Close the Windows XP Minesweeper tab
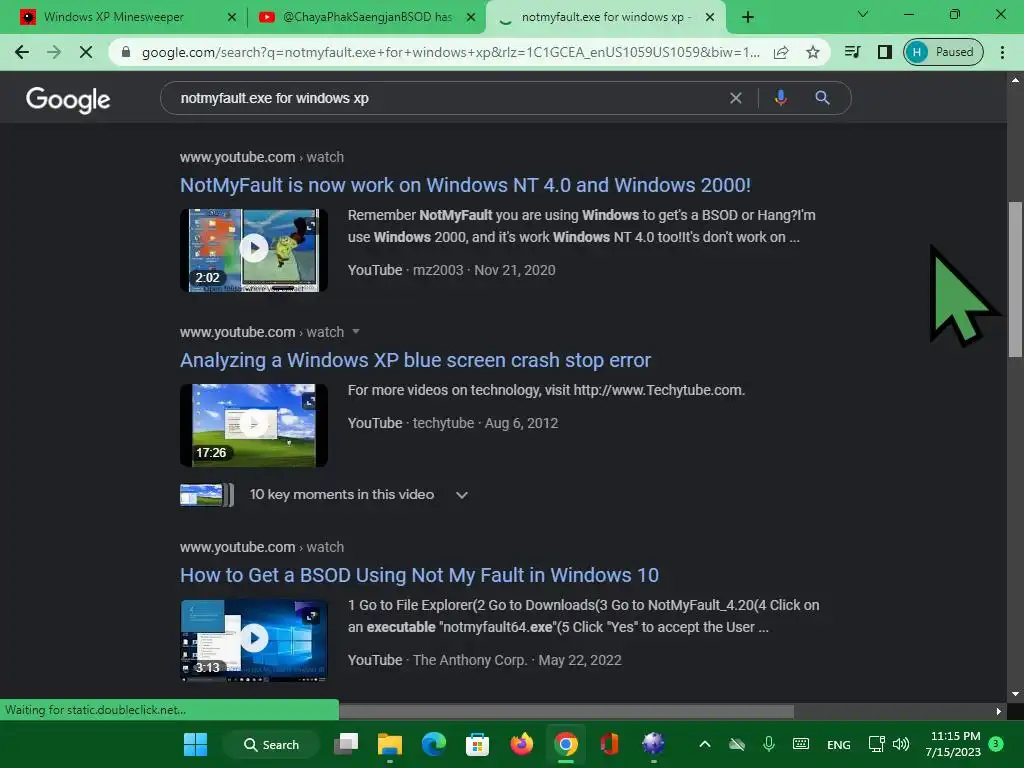 pos(231,17)
